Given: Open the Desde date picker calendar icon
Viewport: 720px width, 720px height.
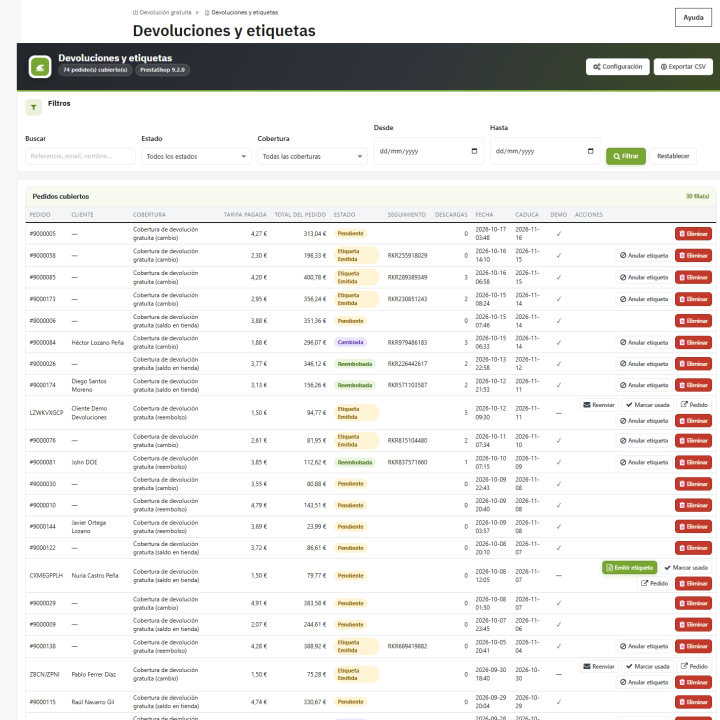Looking at the screenshot, I should pos(474,151).
